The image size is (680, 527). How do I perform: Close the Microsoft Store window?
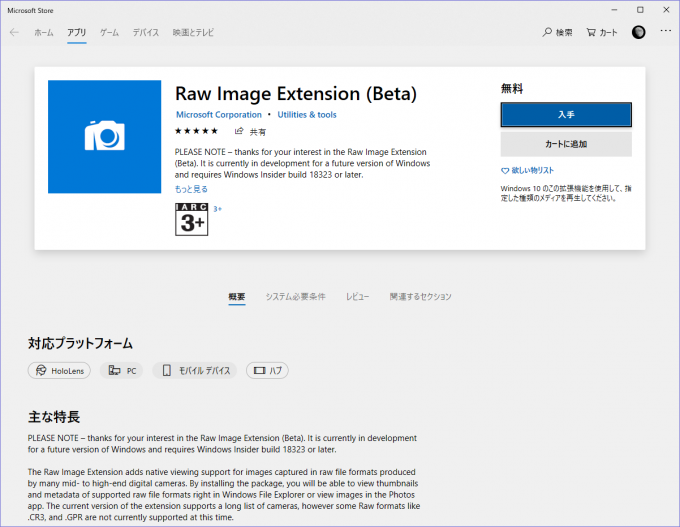click(666, 10)
